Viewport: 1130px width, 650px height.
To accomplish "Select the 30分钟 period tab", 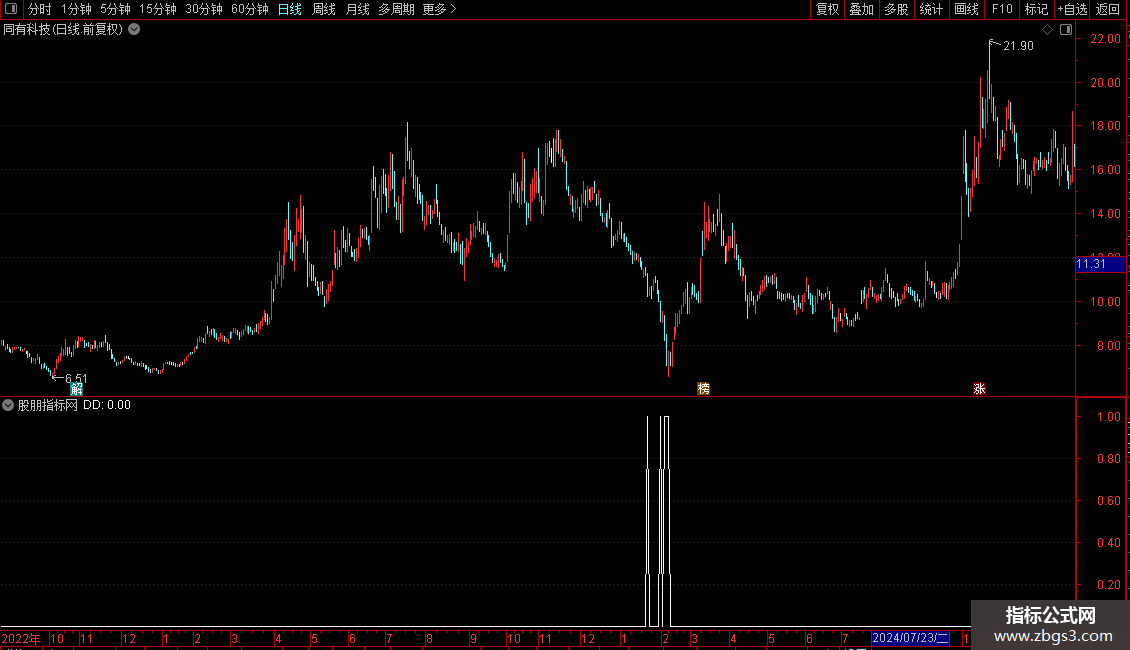I will pyautogui.click(x=203, y=9).
